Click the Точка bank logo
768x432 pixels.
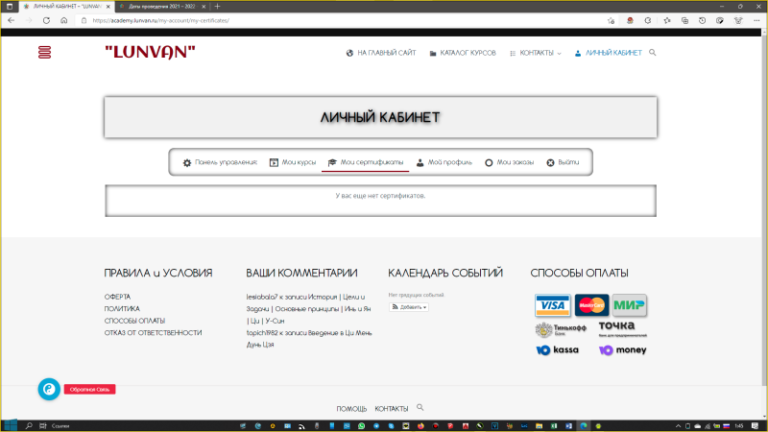tap(623, 329)
